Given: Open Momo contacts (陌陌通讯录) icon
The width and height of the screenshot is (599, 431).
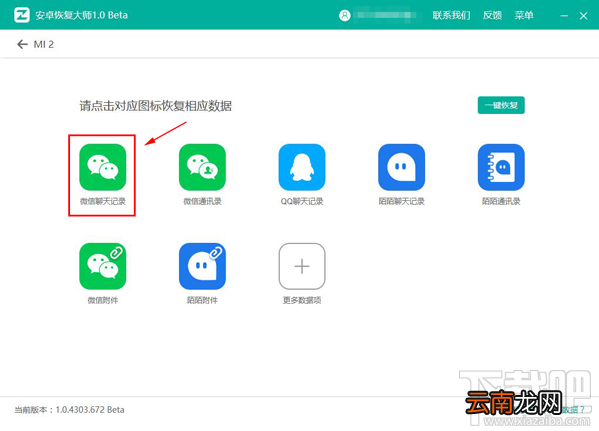Looking at the screenshot, I should click(501, 167).
